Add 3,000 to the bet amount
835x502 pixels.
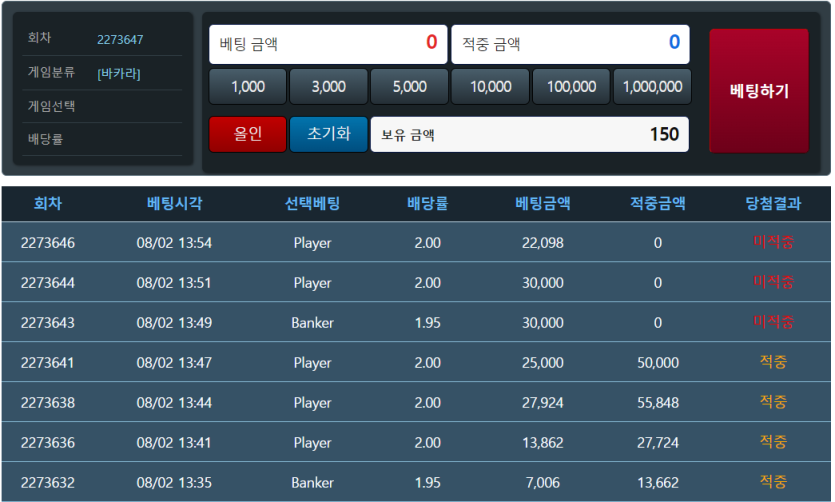pyautogui.click(x=329, y=86)
